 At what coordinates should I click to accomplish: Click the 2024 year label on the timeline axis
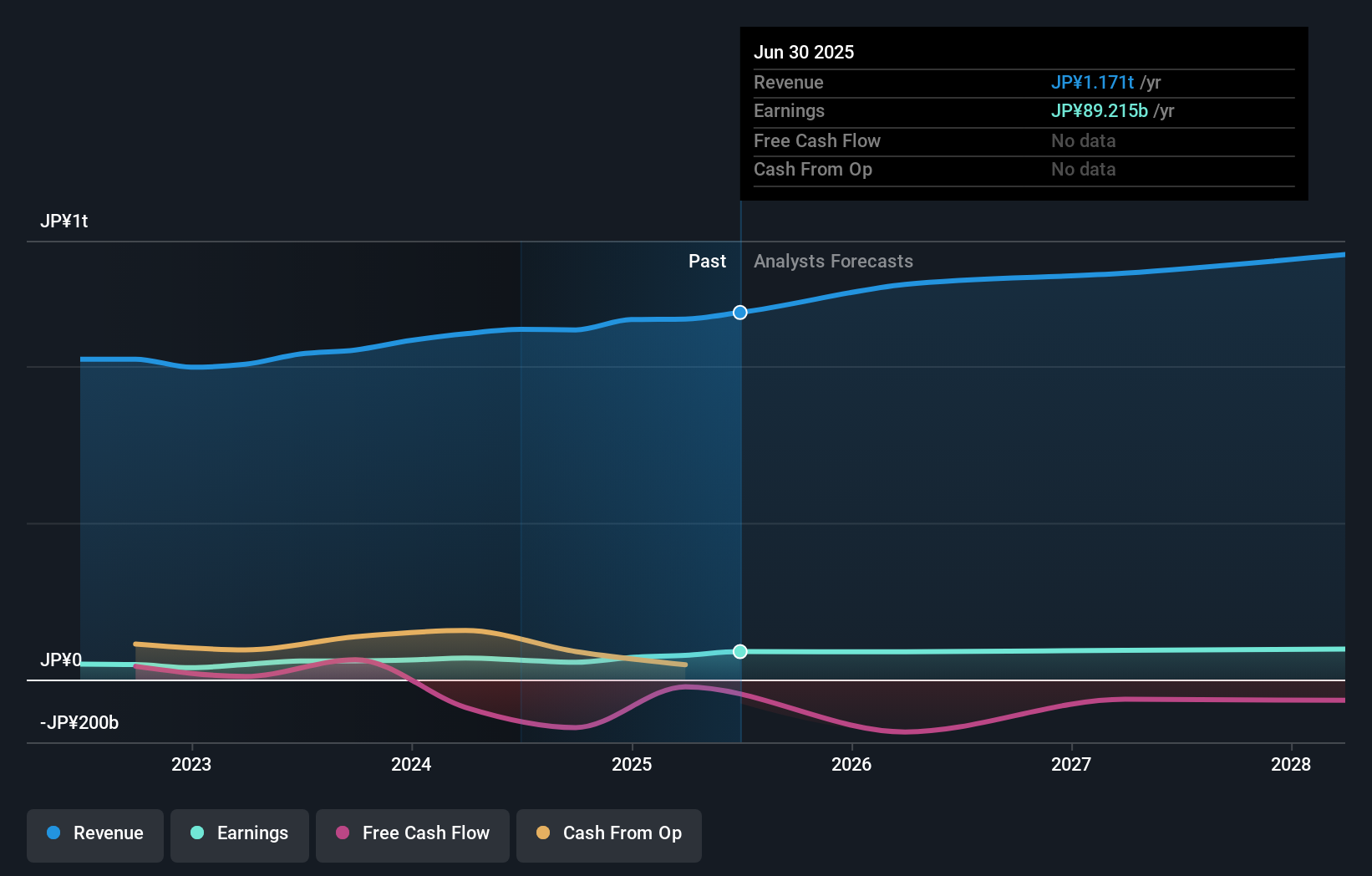pos(411,764)
